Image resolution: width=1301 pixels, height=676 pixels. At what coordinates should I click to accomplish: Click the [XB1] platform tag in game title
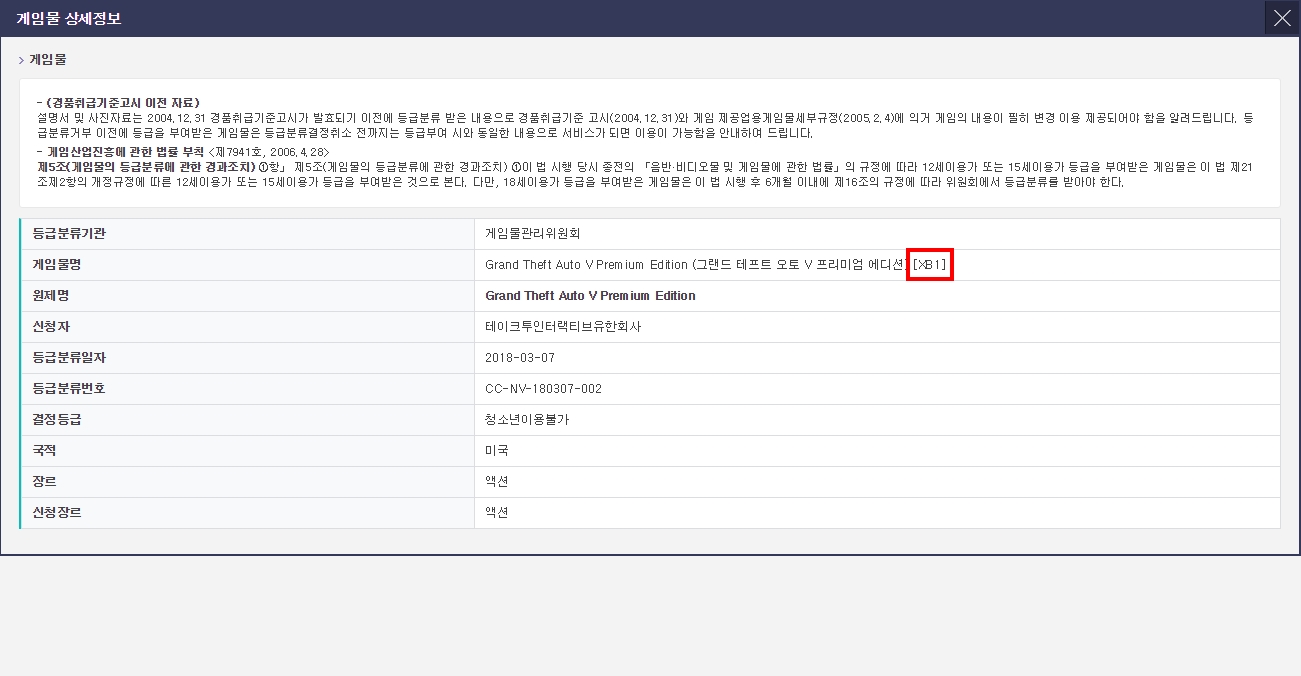[x=929, y=265]
